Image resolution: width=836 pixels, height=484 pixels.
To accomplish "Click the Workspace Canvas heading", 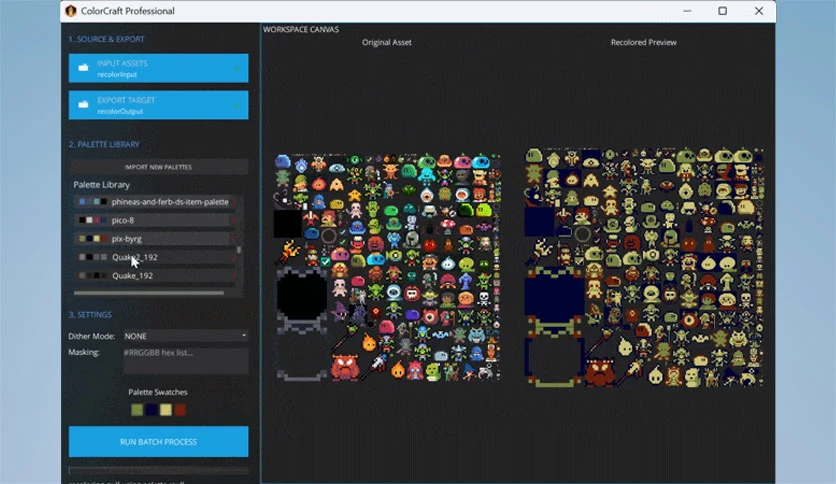I will (x=301, y=29).
